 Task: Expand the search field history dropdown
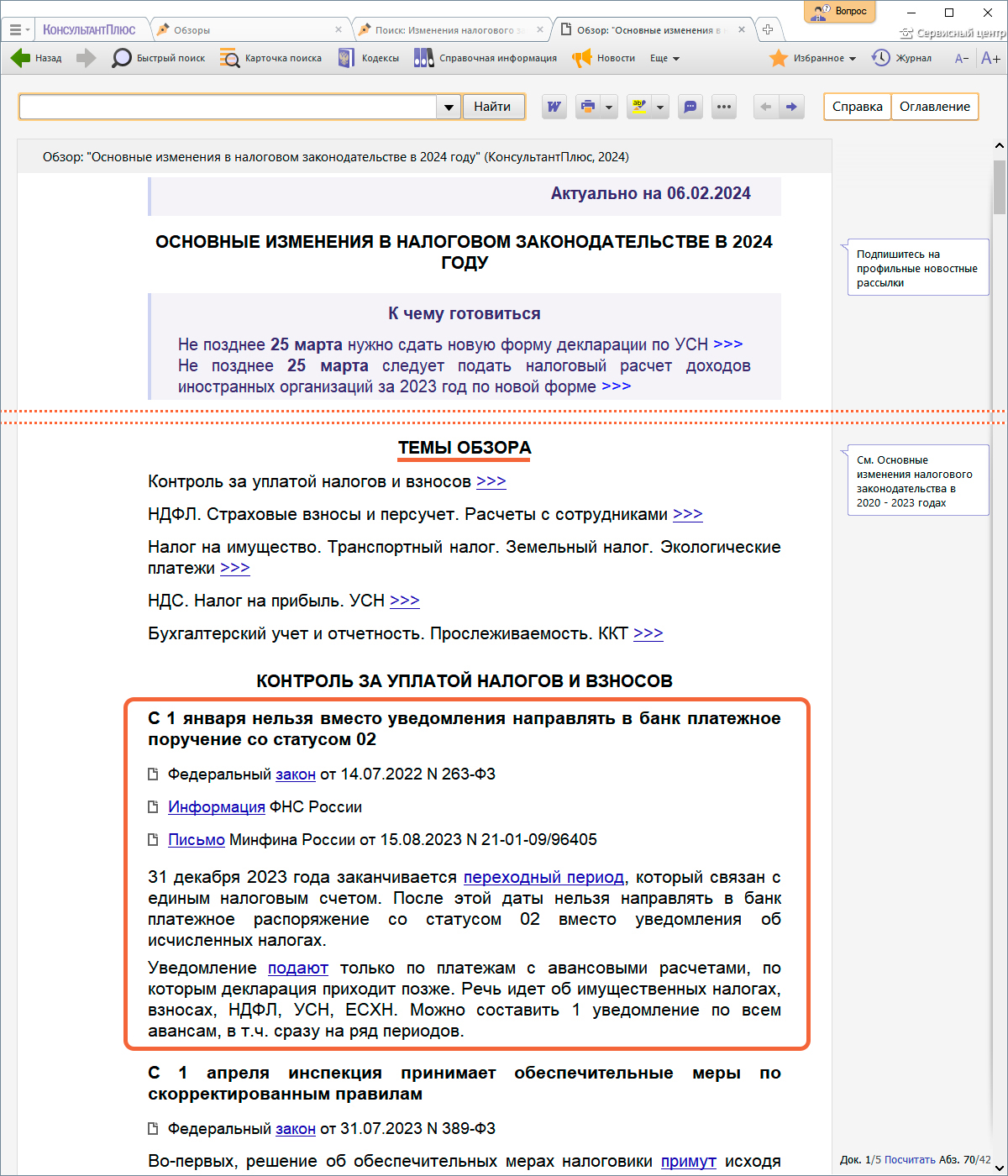[x=449, y=107]
